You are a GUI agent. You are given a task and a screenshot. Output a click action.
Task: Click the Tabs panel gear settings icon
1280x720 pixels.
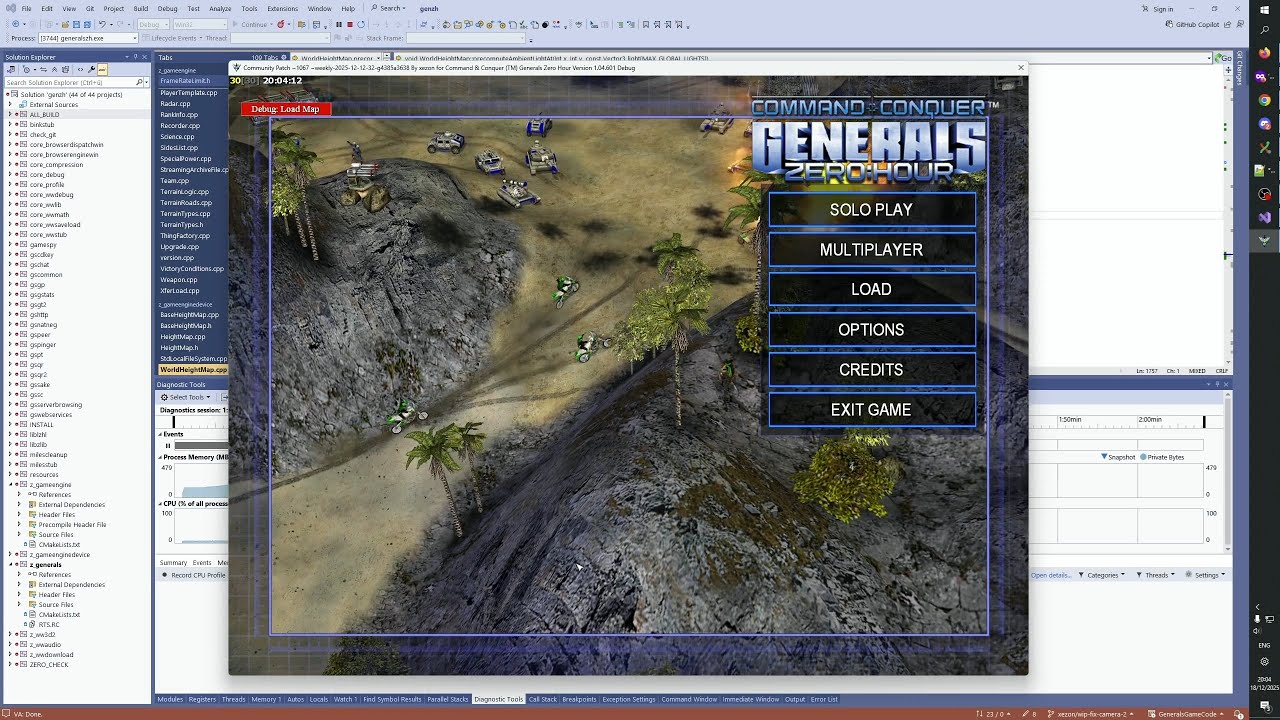point(284,57)
